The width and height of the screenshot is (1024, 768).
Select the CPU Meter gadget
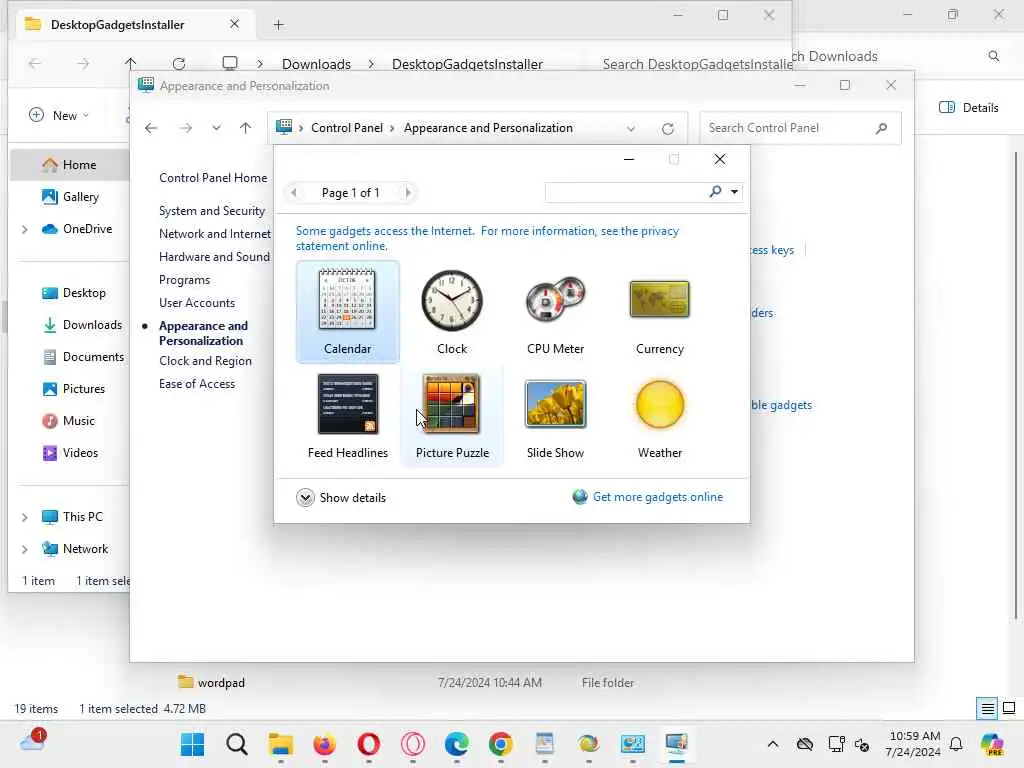tap(556, 312)
